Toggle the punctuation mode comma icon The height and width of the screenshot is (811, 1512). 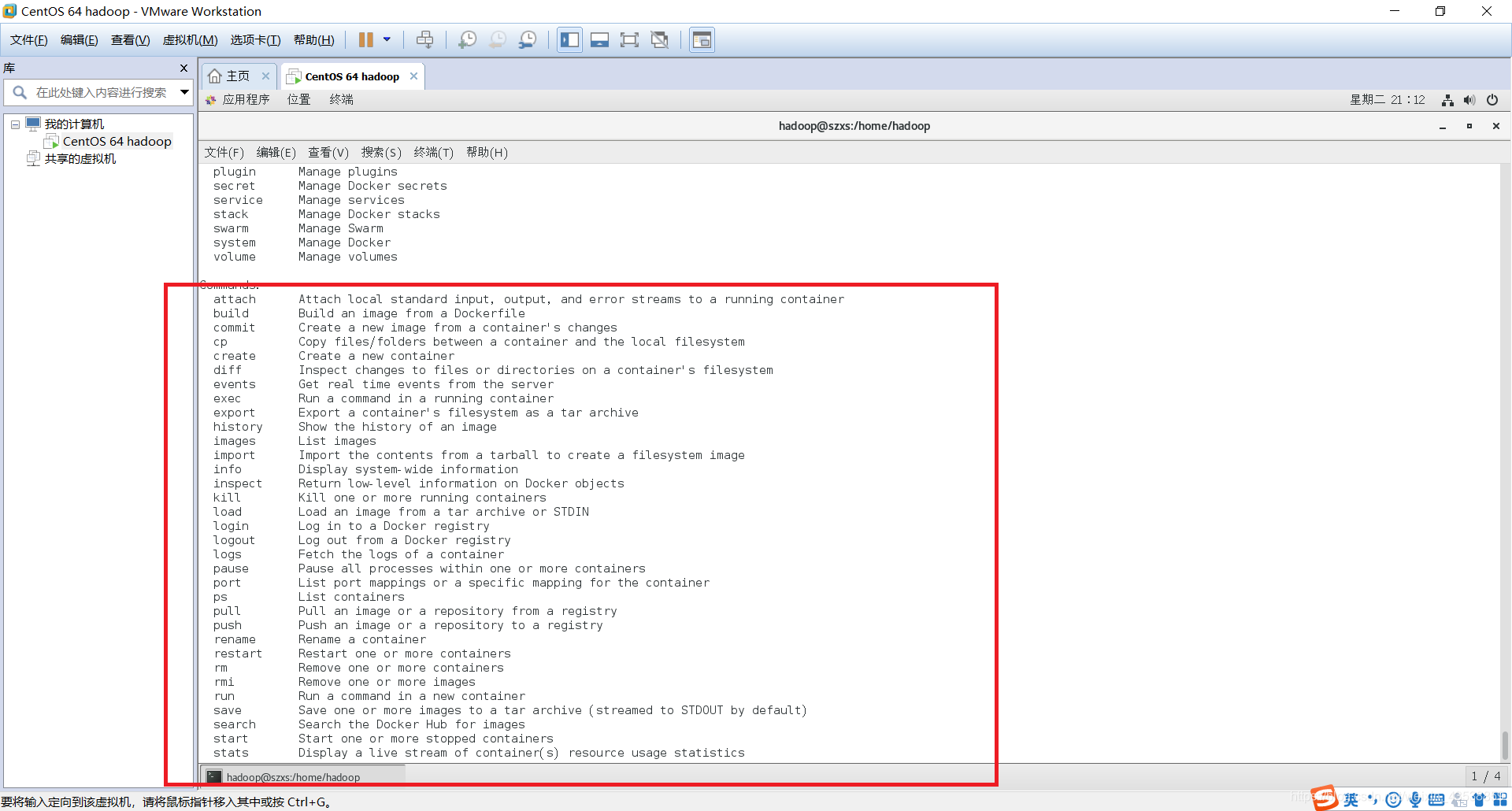point(1373,800)
